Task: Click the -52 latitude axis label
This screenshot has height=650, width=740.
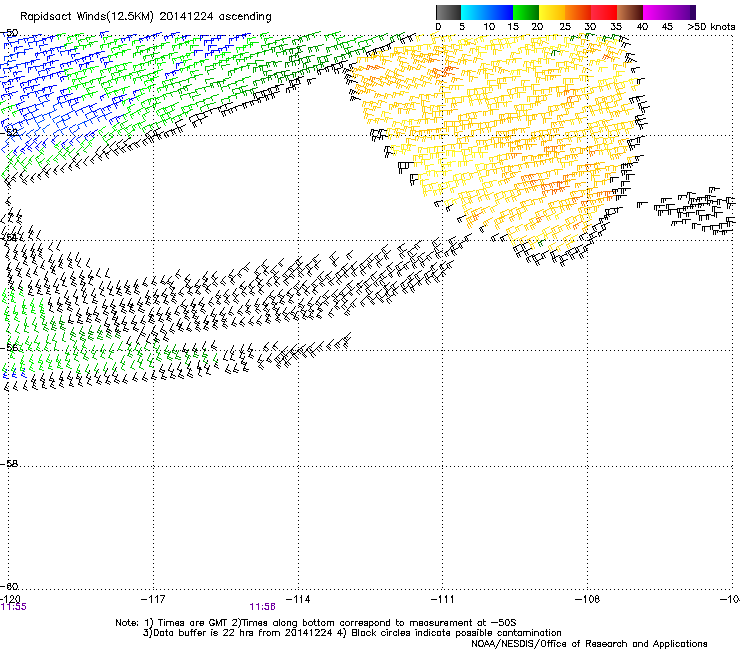Action: [10, 133]
